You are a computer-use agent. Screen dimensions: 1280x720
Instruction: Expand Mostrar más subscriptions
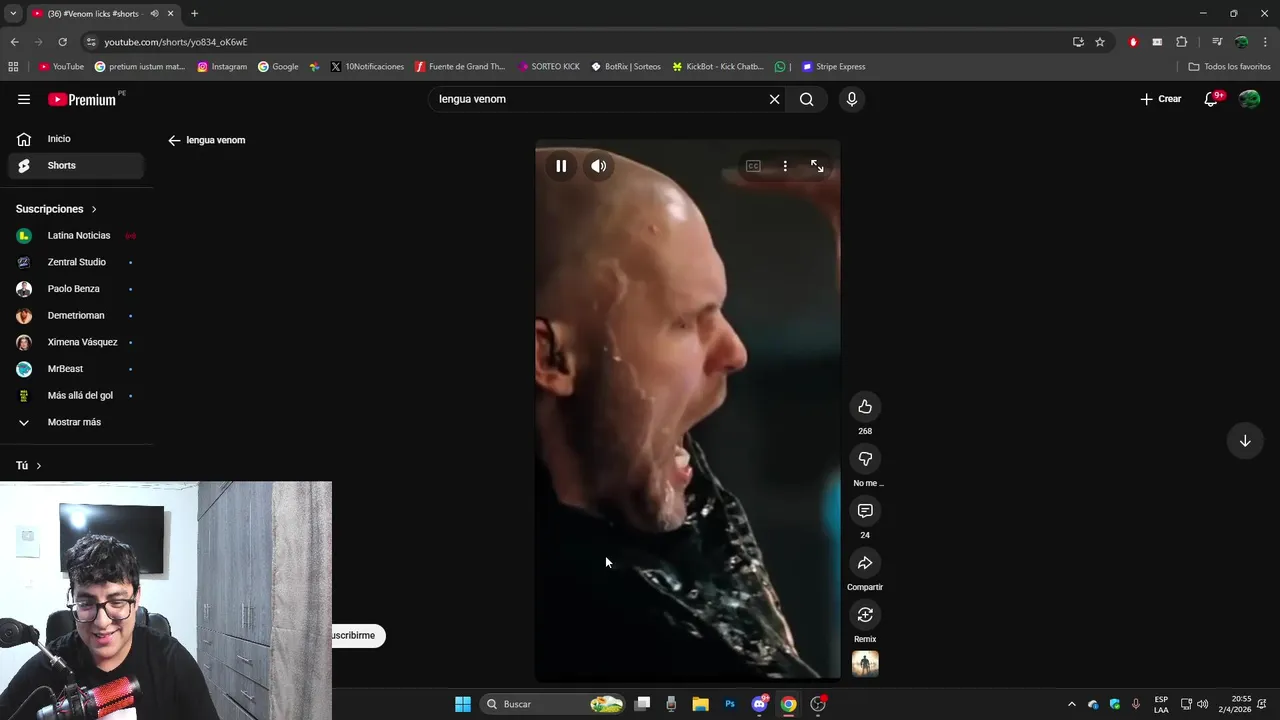[76, 422]
